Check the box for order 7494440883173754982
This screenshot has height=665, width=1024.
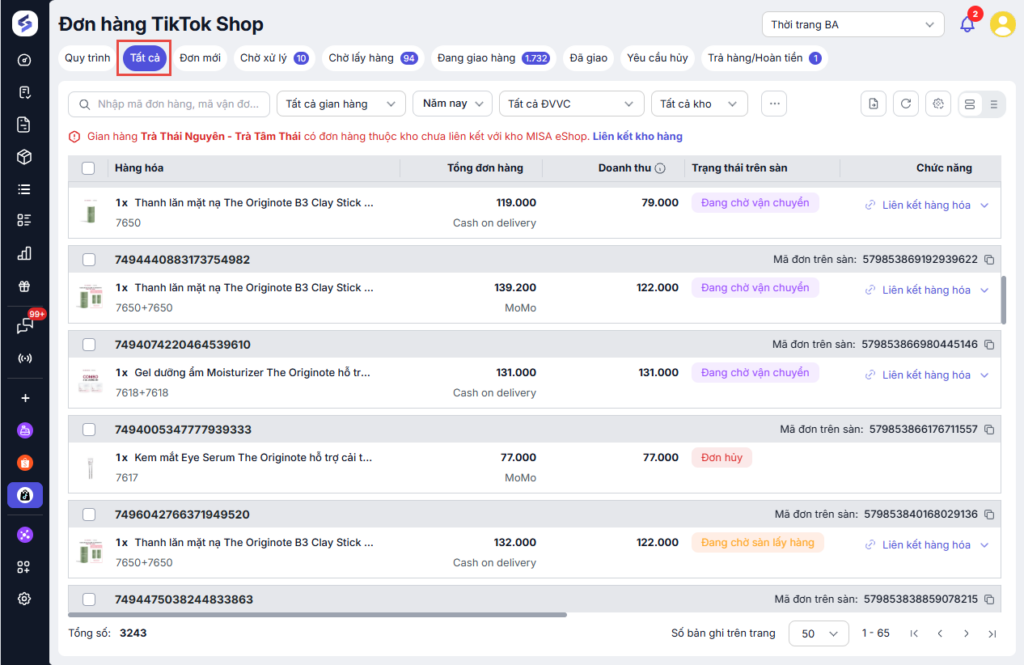pyautogui.click(x=89, y=260)
